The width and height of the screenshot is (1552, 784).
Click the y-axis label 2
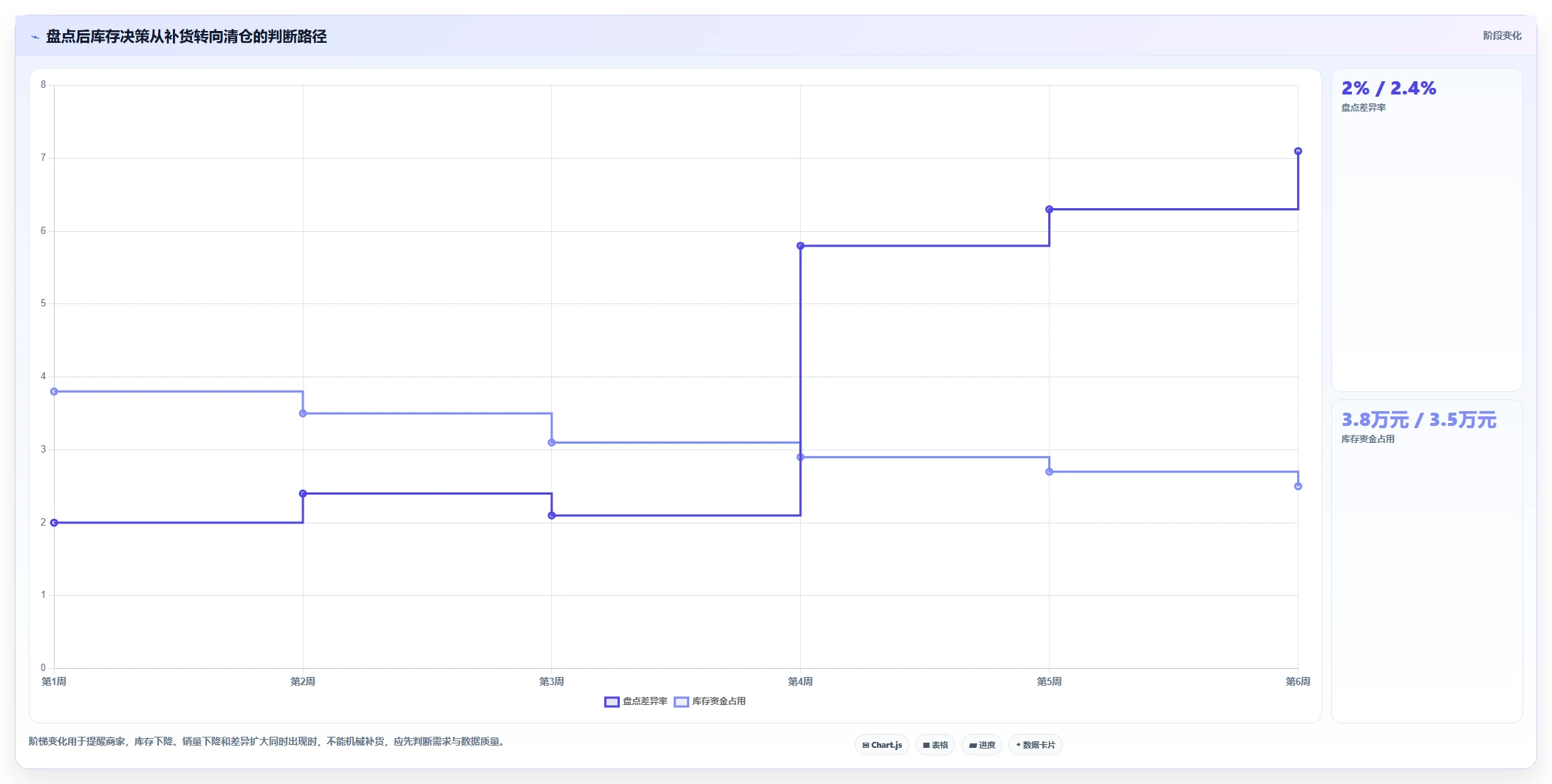click(x=43, y=523)
